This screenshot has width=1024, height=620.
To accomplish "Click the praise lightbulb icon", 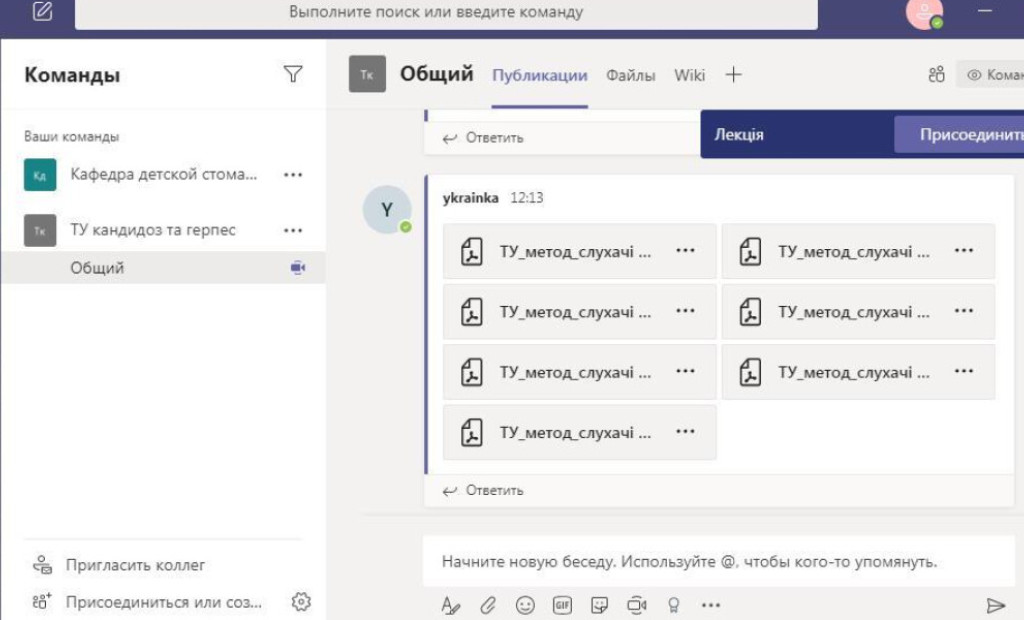I will click(x=672, y=605).
